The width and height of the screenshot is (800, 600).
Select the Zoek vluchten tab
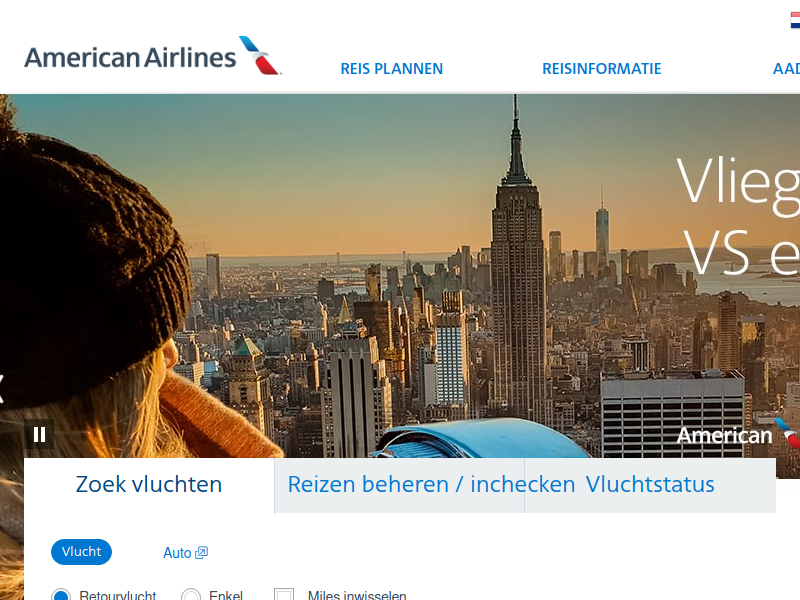149,485
